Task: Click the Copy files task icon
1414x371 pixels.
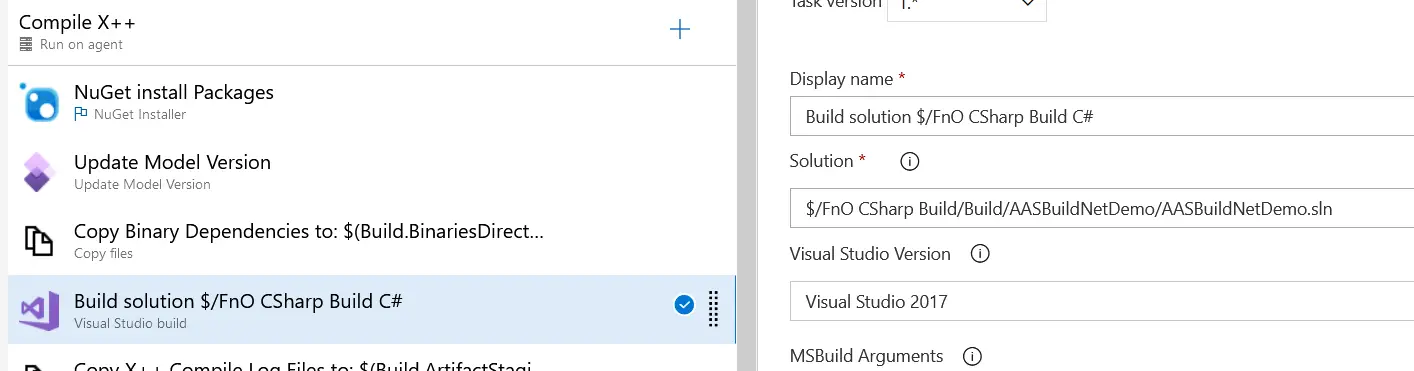Action: [x=39, y=242]
